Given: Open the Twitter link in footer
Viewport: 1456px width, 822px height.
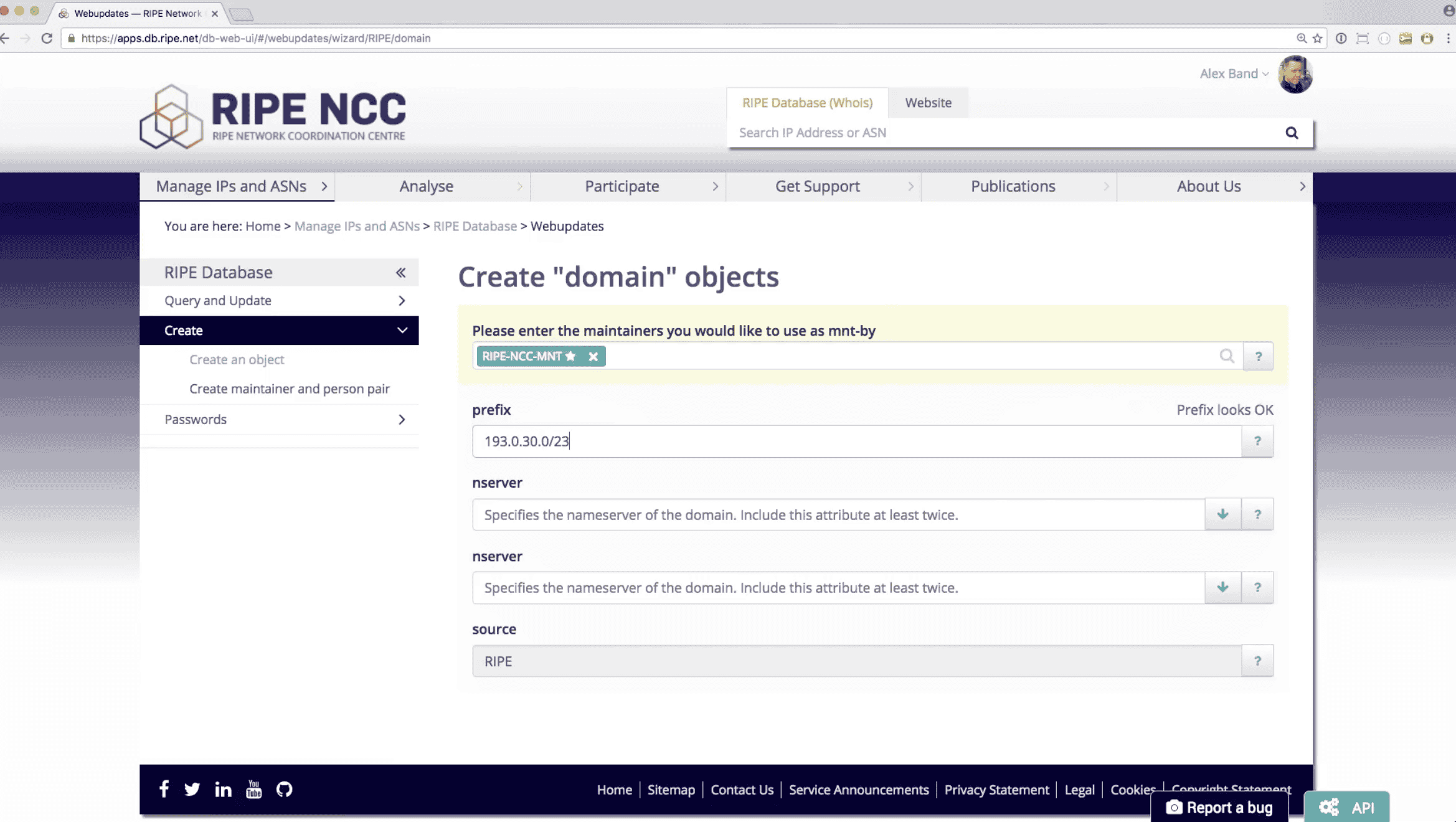Looking at the screenshot, I should pyautogui.click(x=192, y=790).
